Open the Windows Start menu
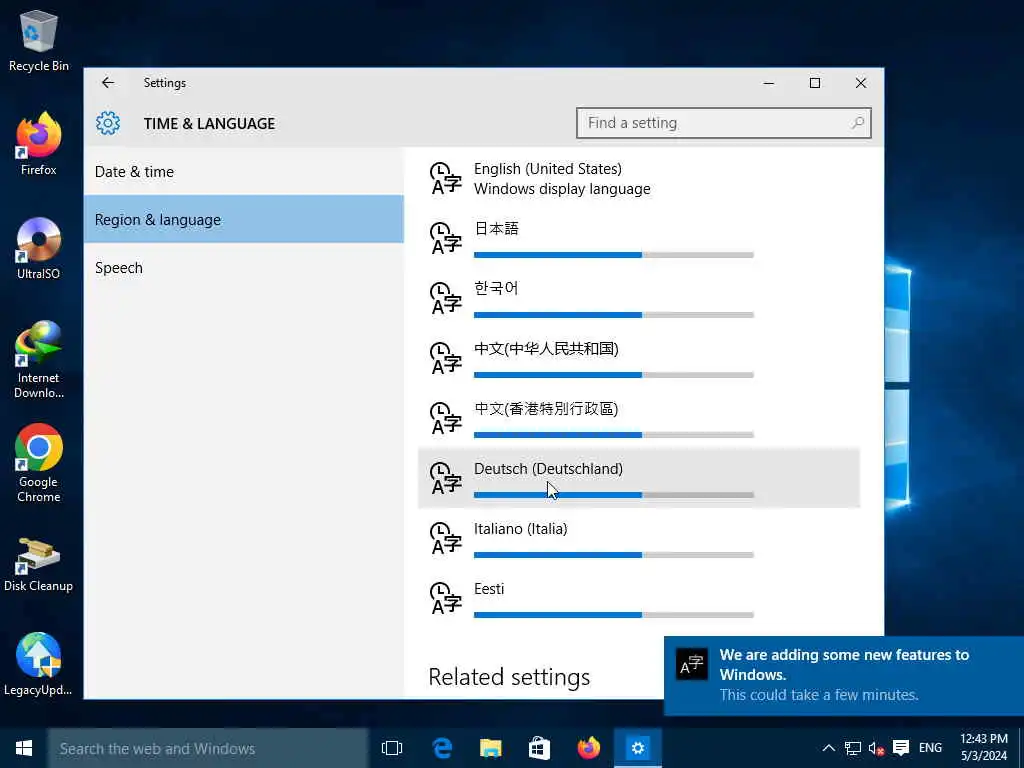 point(24,748)
